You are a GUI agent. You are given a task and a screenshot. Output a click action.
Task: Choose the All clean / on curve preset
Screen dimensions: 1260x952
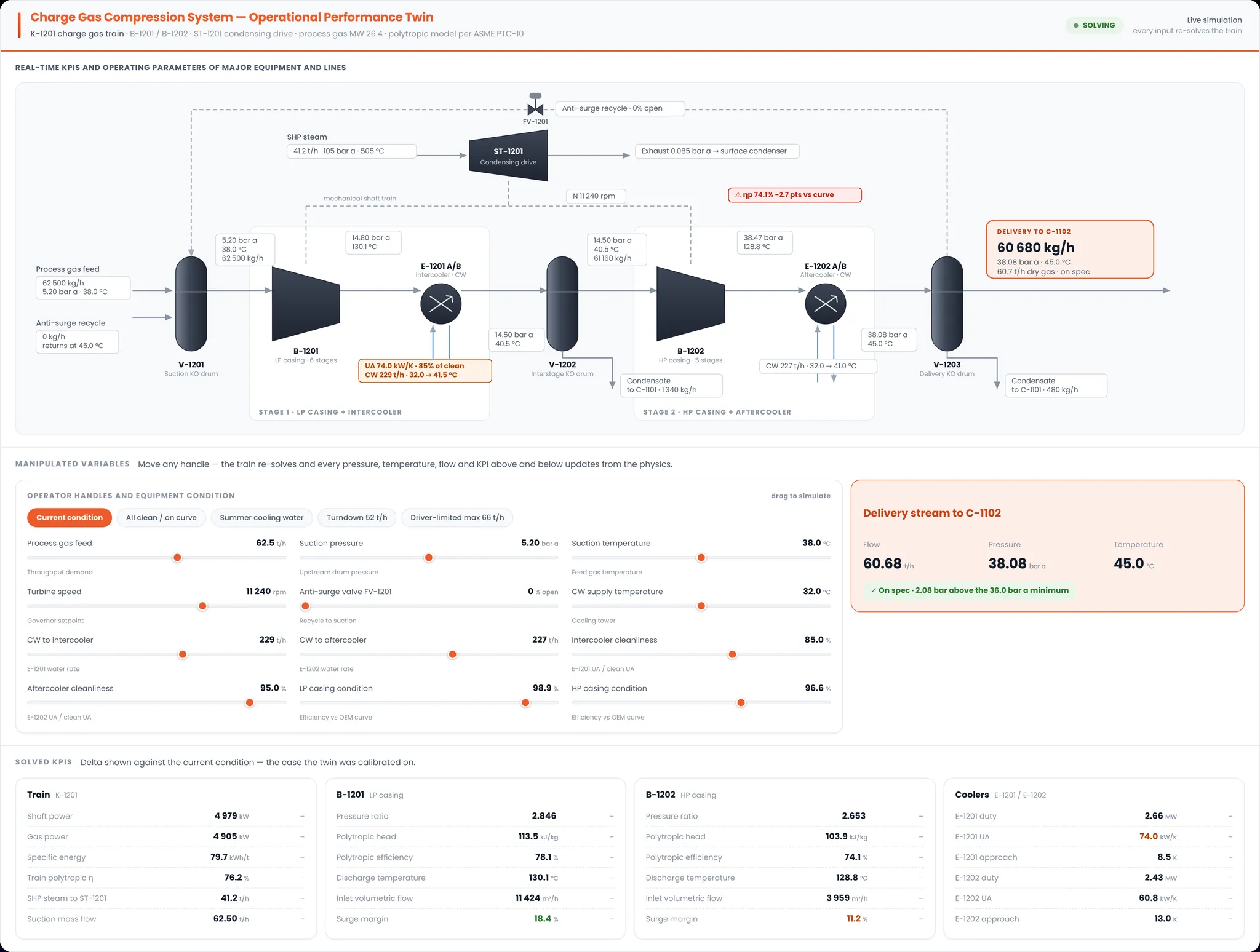point(161,517)
